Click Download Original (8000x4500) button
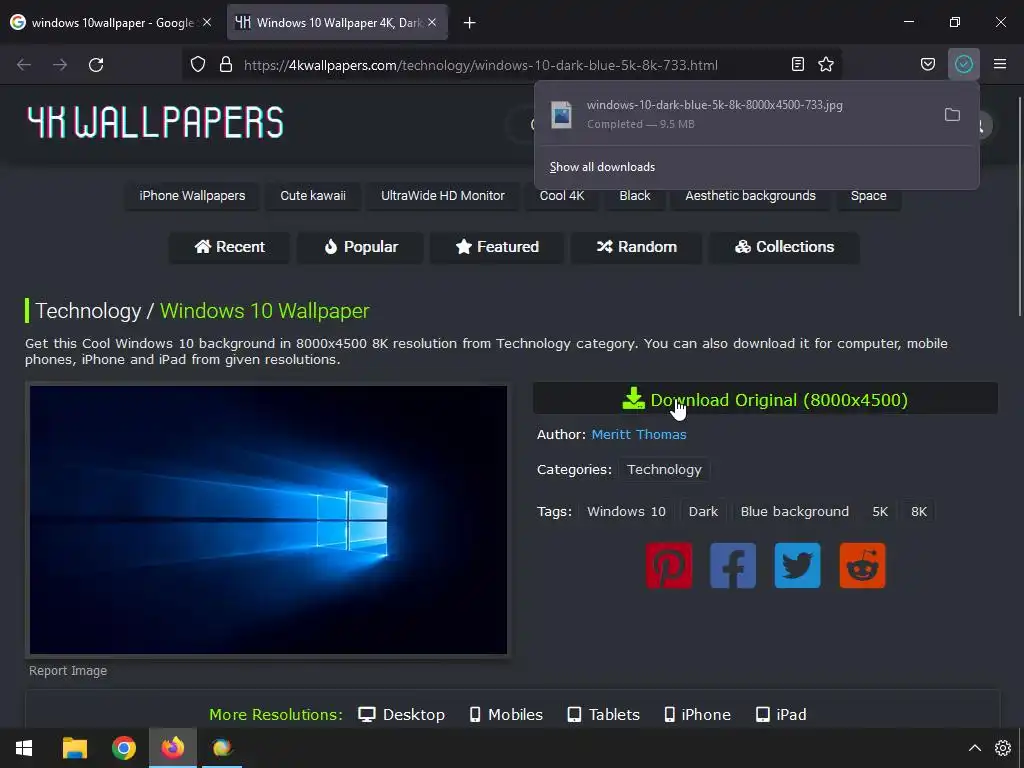Screen dimensions: 1024x768 (x=765, y=399)
